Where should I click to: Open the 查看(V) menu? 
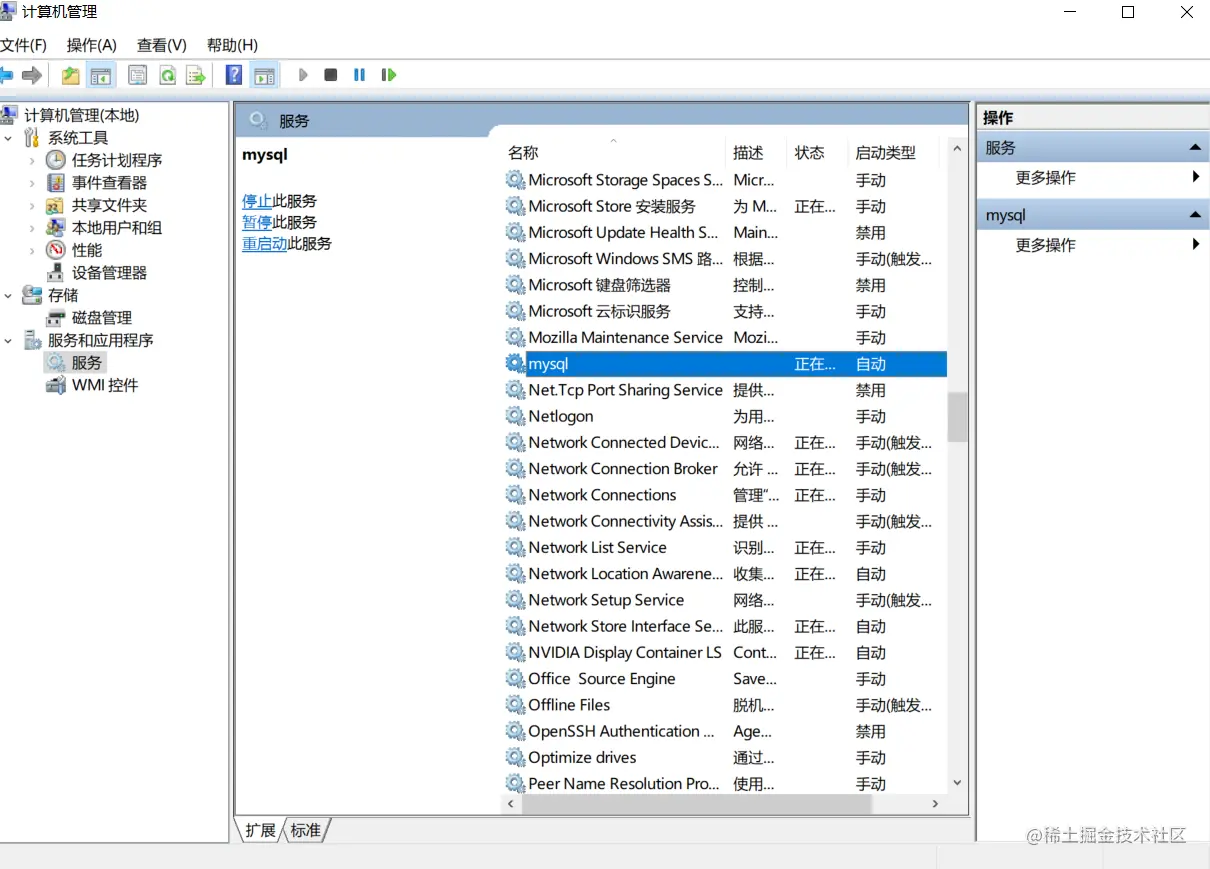162,45
